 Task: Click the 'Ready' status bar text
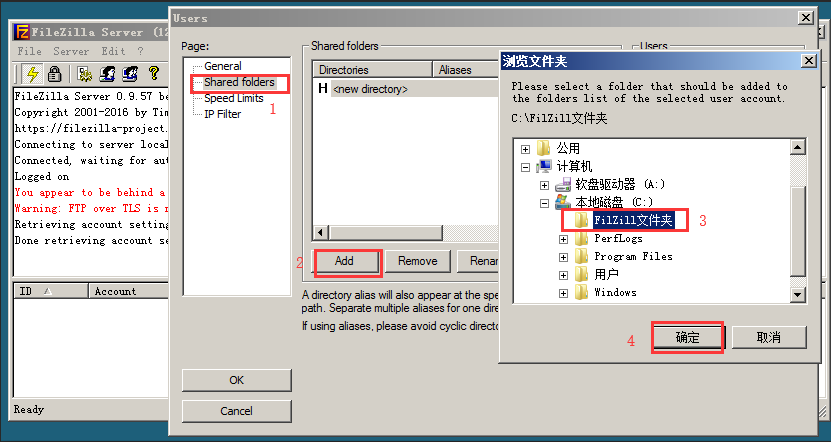point(29,409)
